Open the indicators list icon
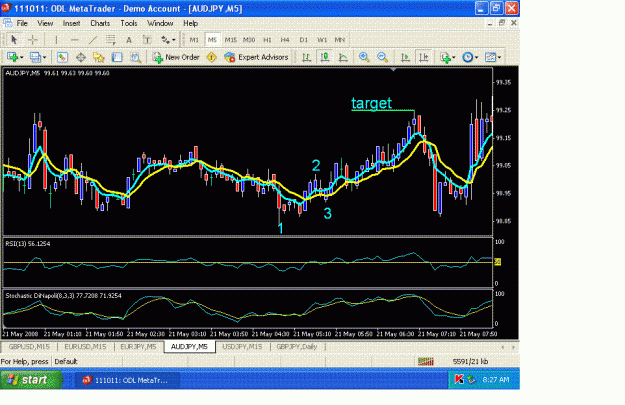This screenshot has width=625, height=405. [445, 57]
